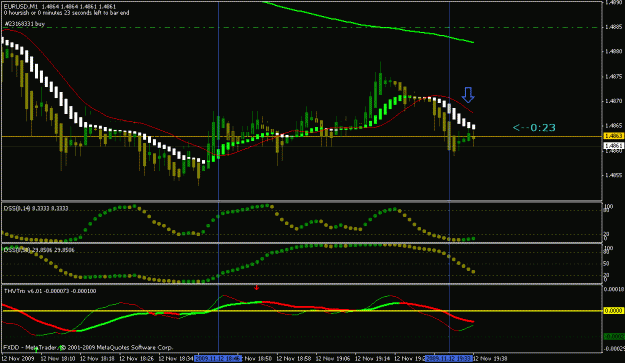The image size is (625, 363).
Task: Click the 12 Nov 2009 date label
Action: (x=18, y=359)
